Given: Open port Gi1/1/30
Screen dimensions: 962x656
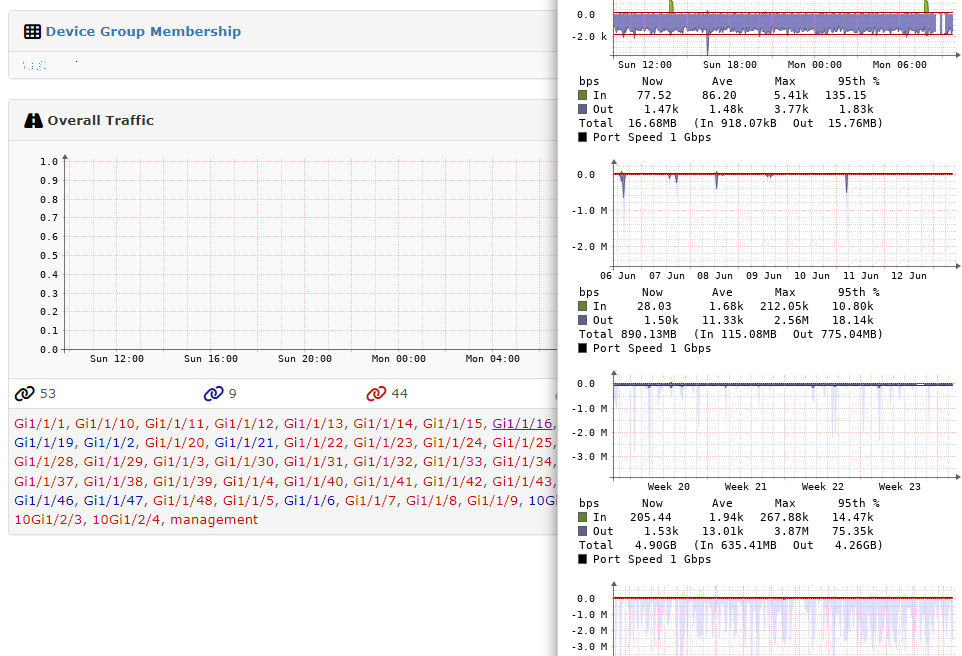Looking at the screenshot, I should pos(244,461).
